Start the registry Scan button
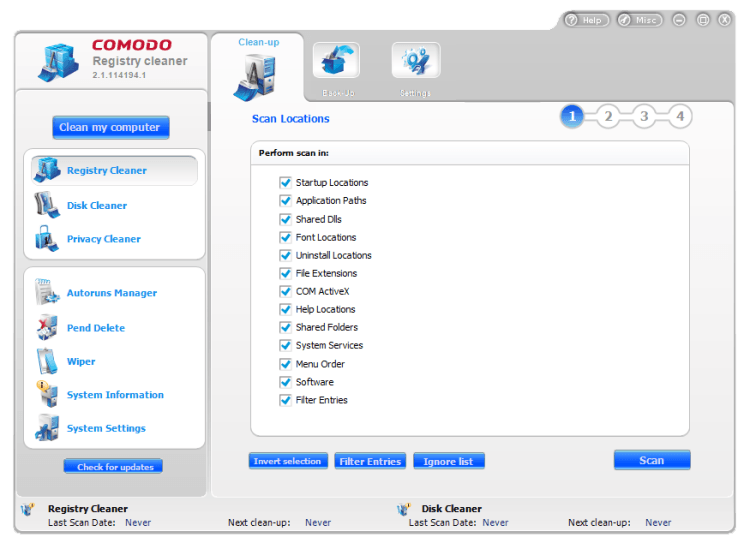 click(x=652, y=460)
